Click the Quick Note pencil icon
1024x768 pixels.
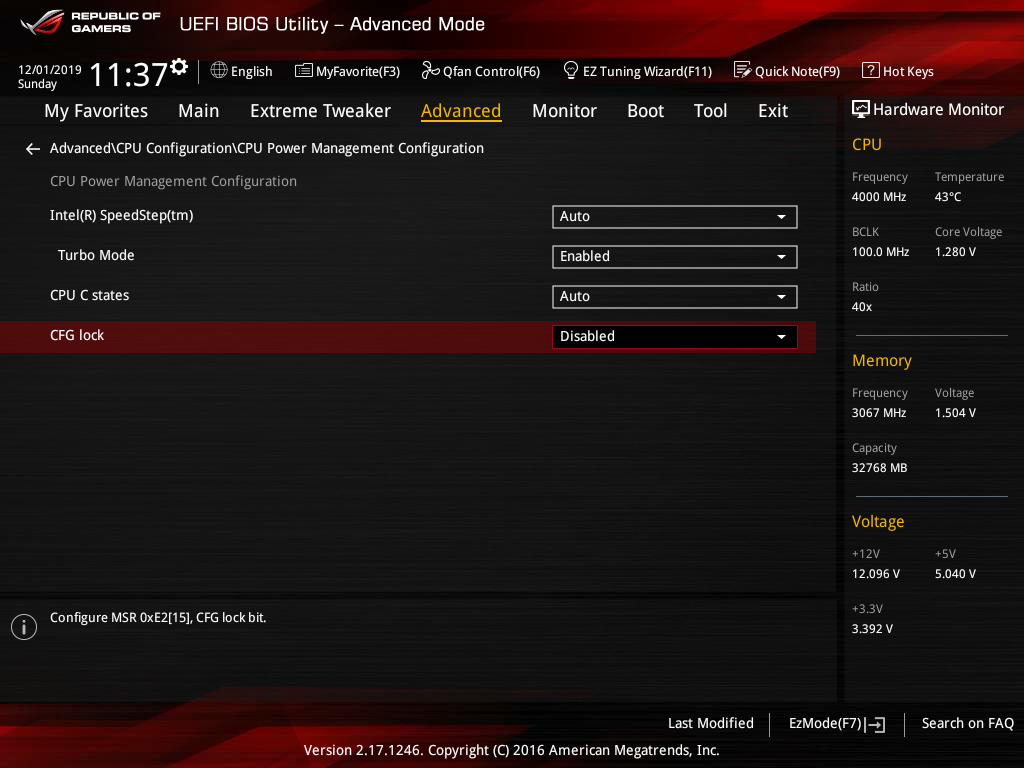743,70
